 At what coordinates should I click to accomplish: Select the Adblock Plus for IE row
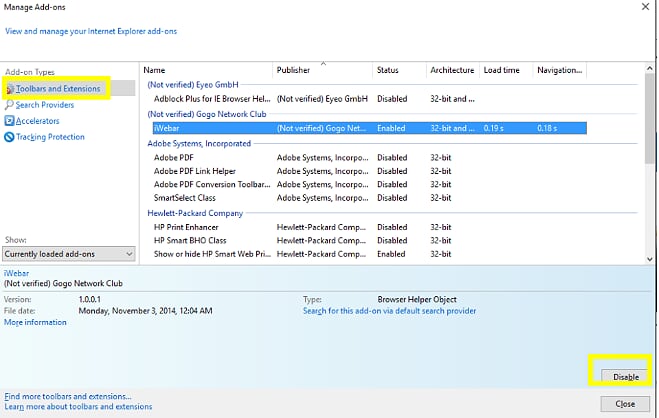tap(370, 99)
